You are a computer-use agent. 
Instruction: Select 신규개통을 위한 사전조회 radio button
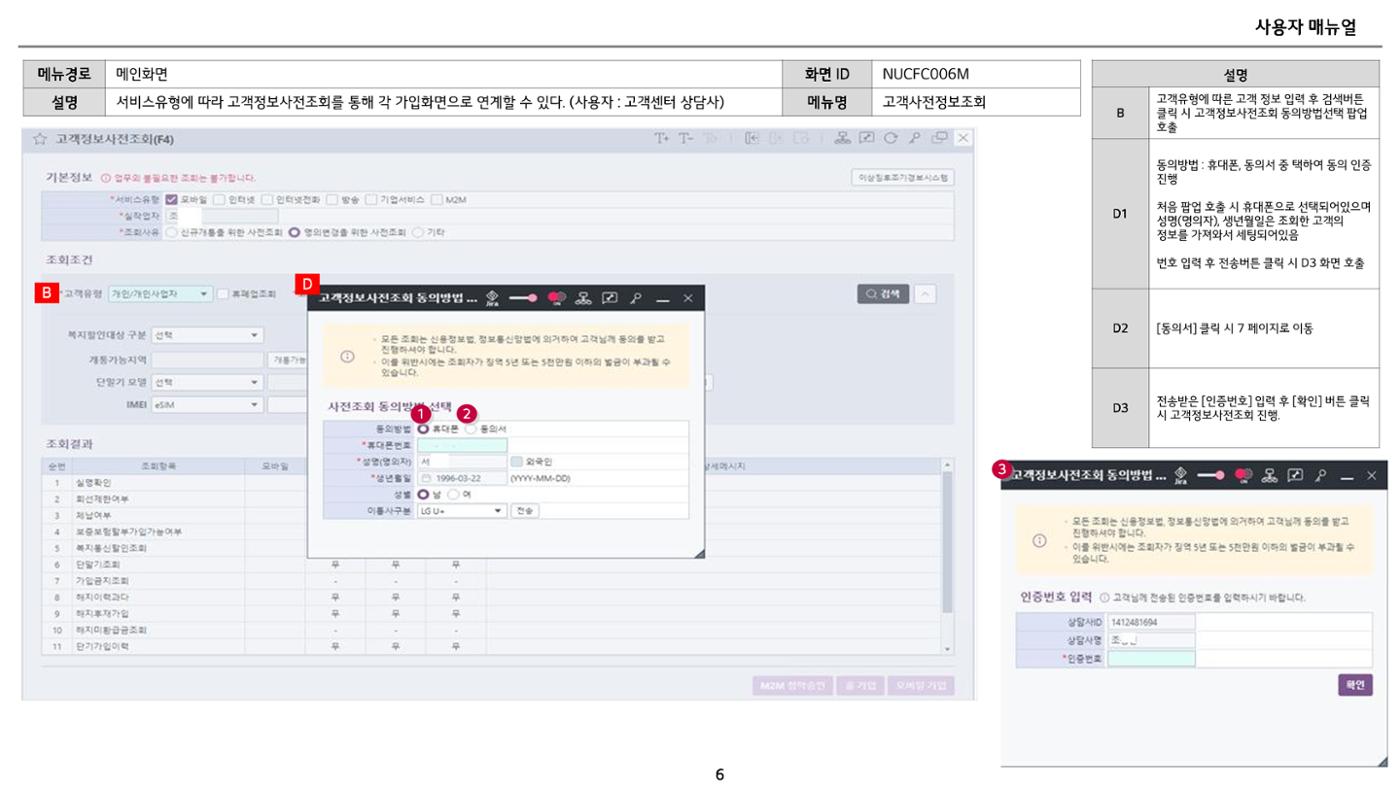171,231
